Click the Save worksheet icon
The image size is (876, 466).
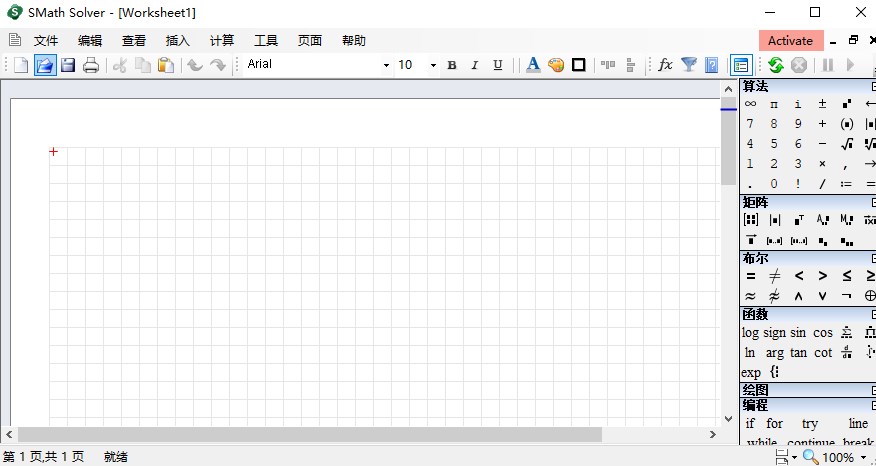(68, 65)
